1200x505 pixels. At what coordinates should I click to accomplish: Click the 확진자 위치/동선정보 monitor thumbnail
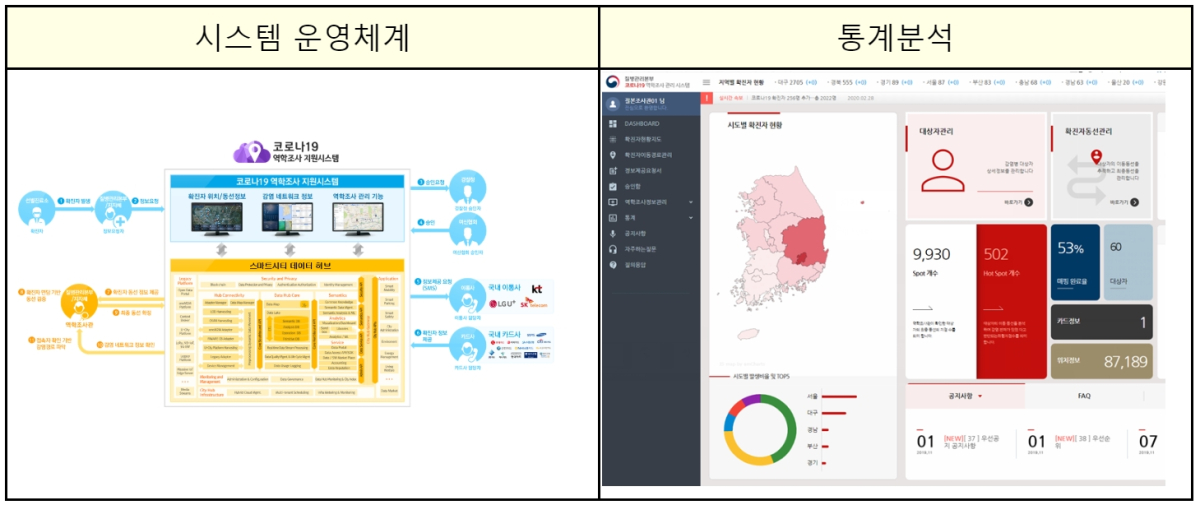click(219, 217)
